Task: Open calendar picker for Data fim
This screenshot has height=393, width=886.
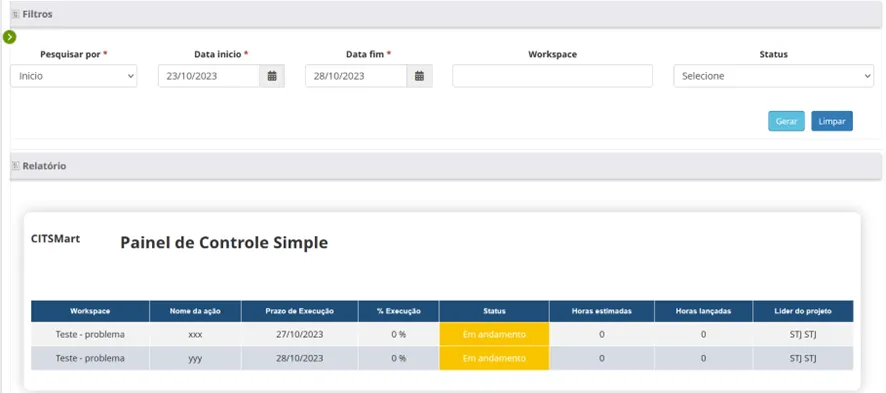Action: coord(419,76)
